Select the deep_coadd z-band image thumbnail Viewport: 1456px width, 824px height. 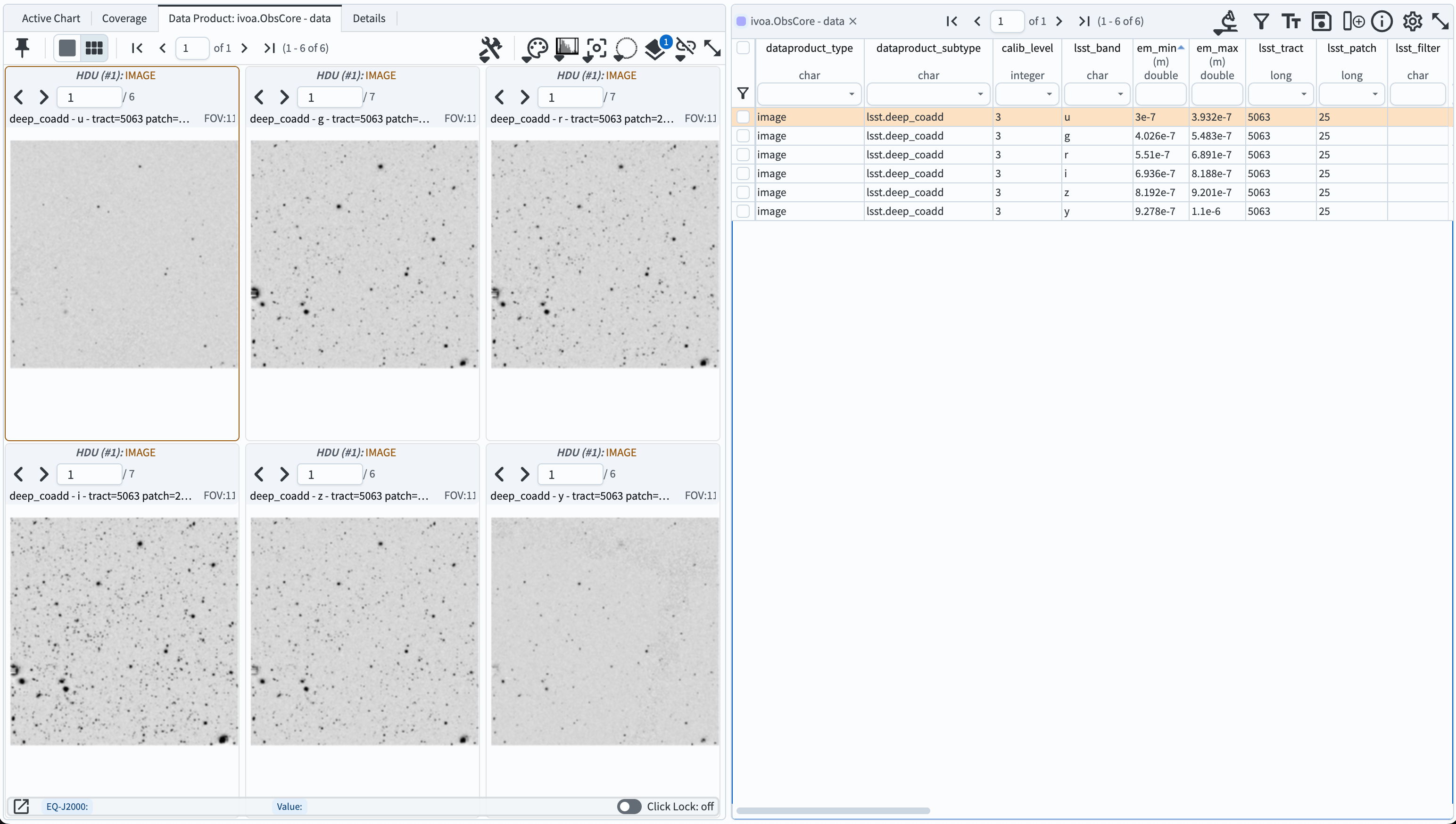click(364, 631)
